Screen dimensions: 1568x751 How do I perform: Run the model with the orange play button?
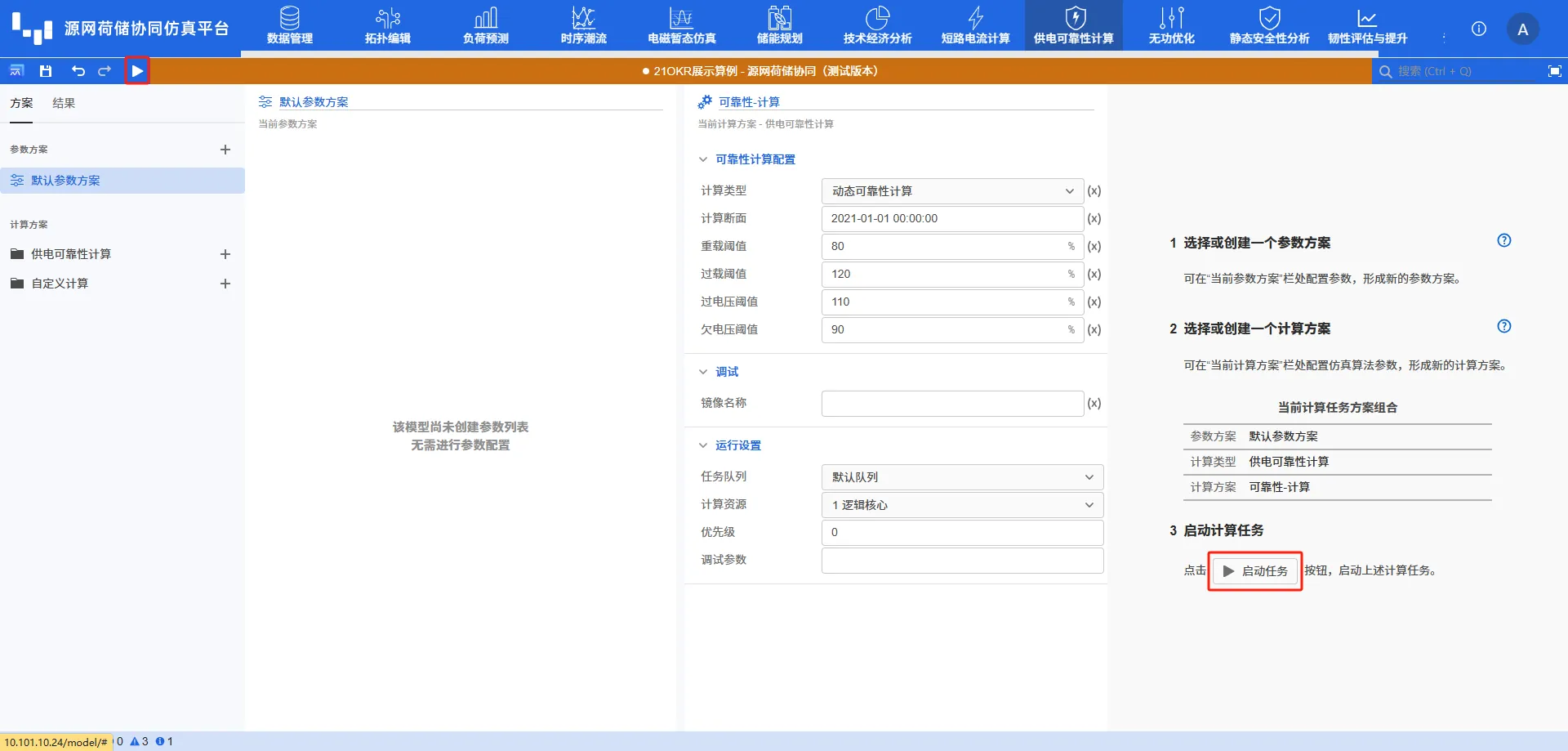point(136,71)
